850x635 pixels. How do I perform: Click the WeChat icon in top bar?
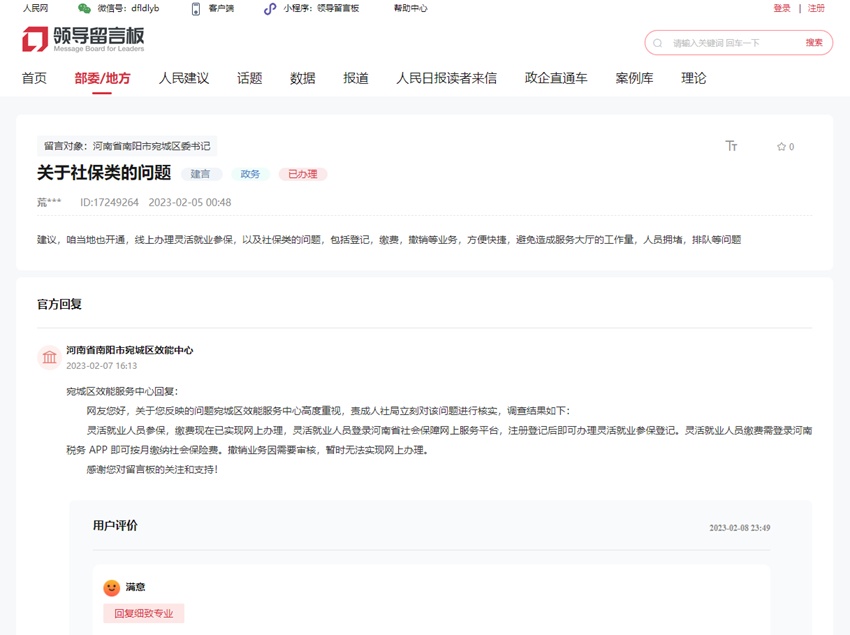pos(84,8)
